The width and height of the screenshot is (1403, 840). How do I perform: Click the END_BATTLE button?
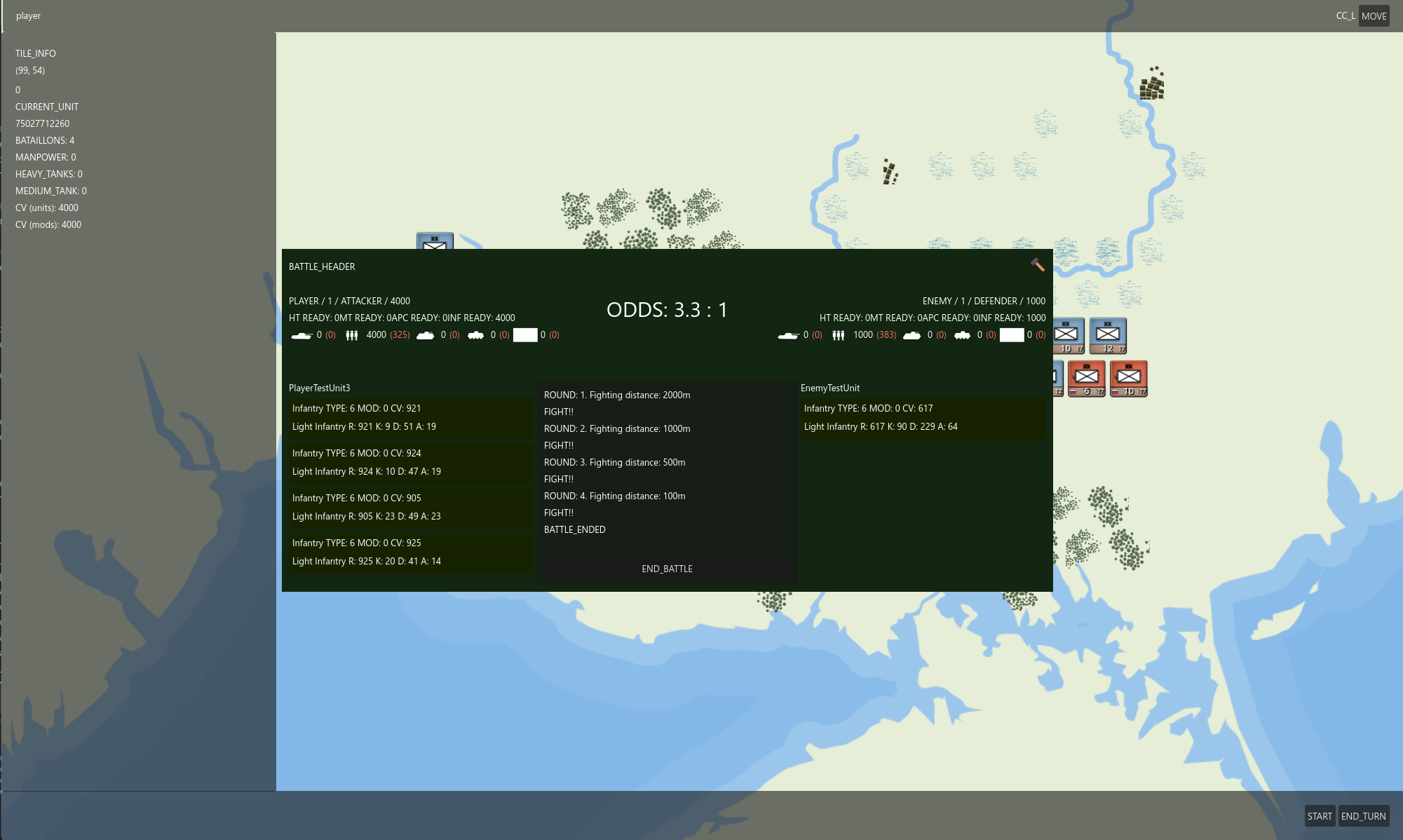coord(667,569)
